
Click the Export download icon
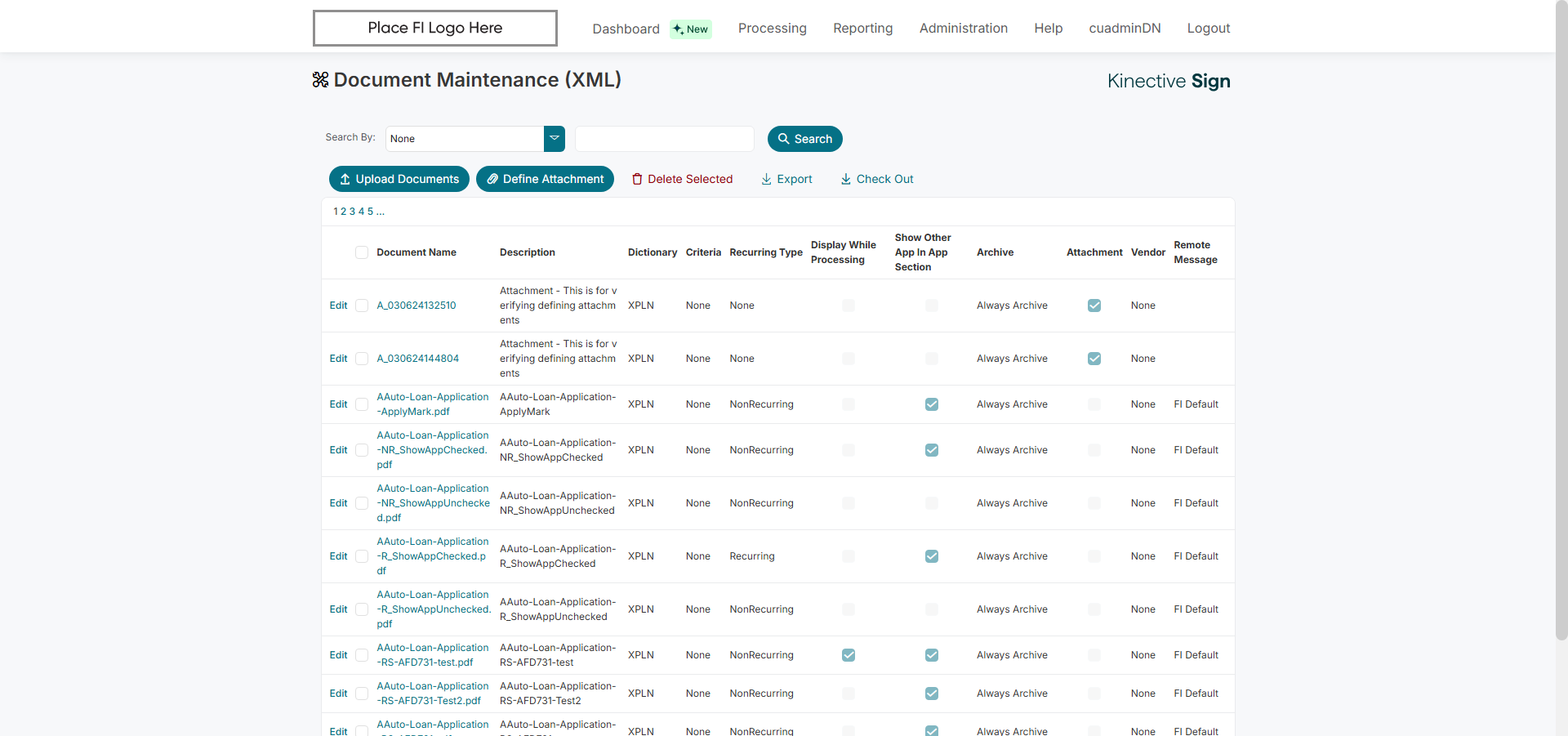point(766,179)
